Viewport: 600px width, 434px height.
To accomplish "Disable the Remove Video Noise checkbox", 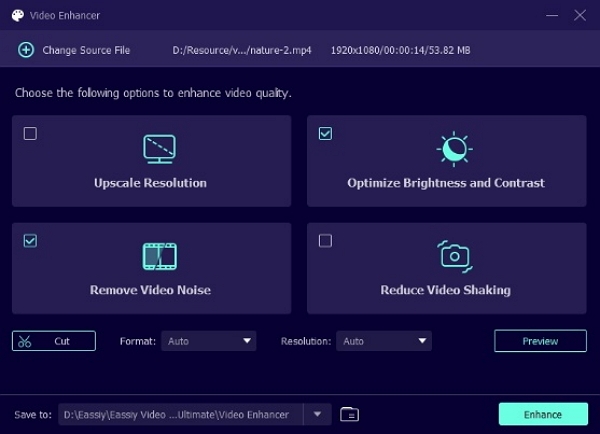I will pos(30,240).
